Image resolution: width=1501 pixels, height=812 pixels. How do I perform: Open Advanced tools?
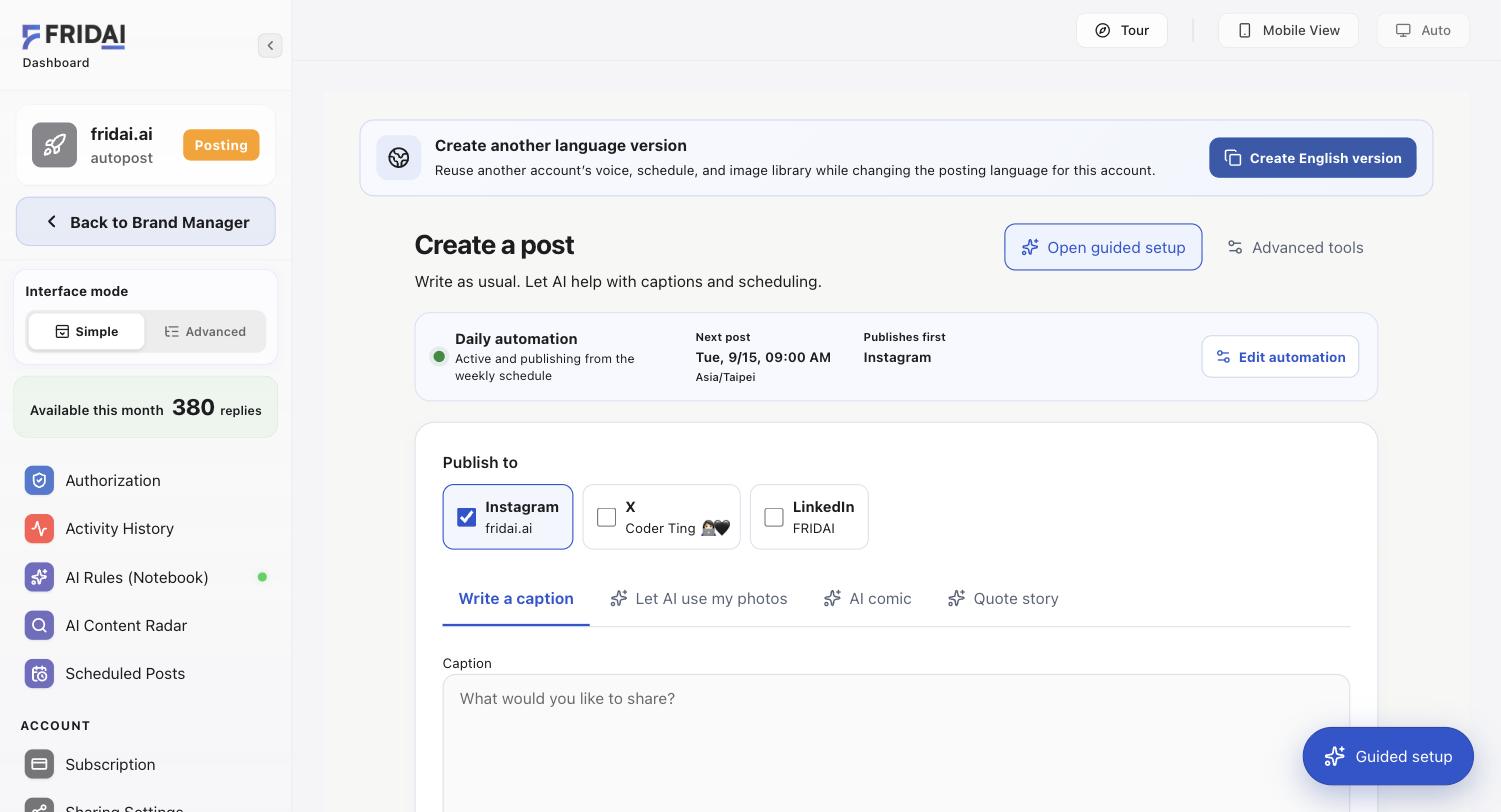tap(1295, 247)
